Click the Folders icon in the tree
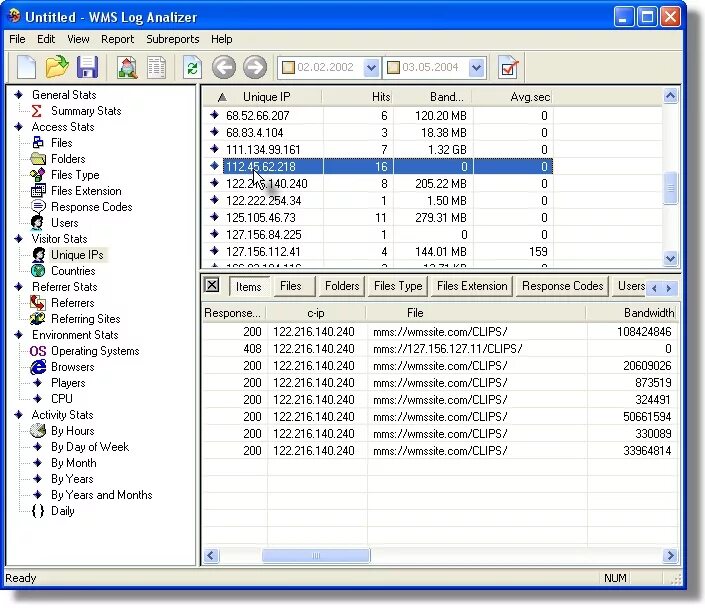This screenshot has height=608, width=705. click(x=38, y=159)
